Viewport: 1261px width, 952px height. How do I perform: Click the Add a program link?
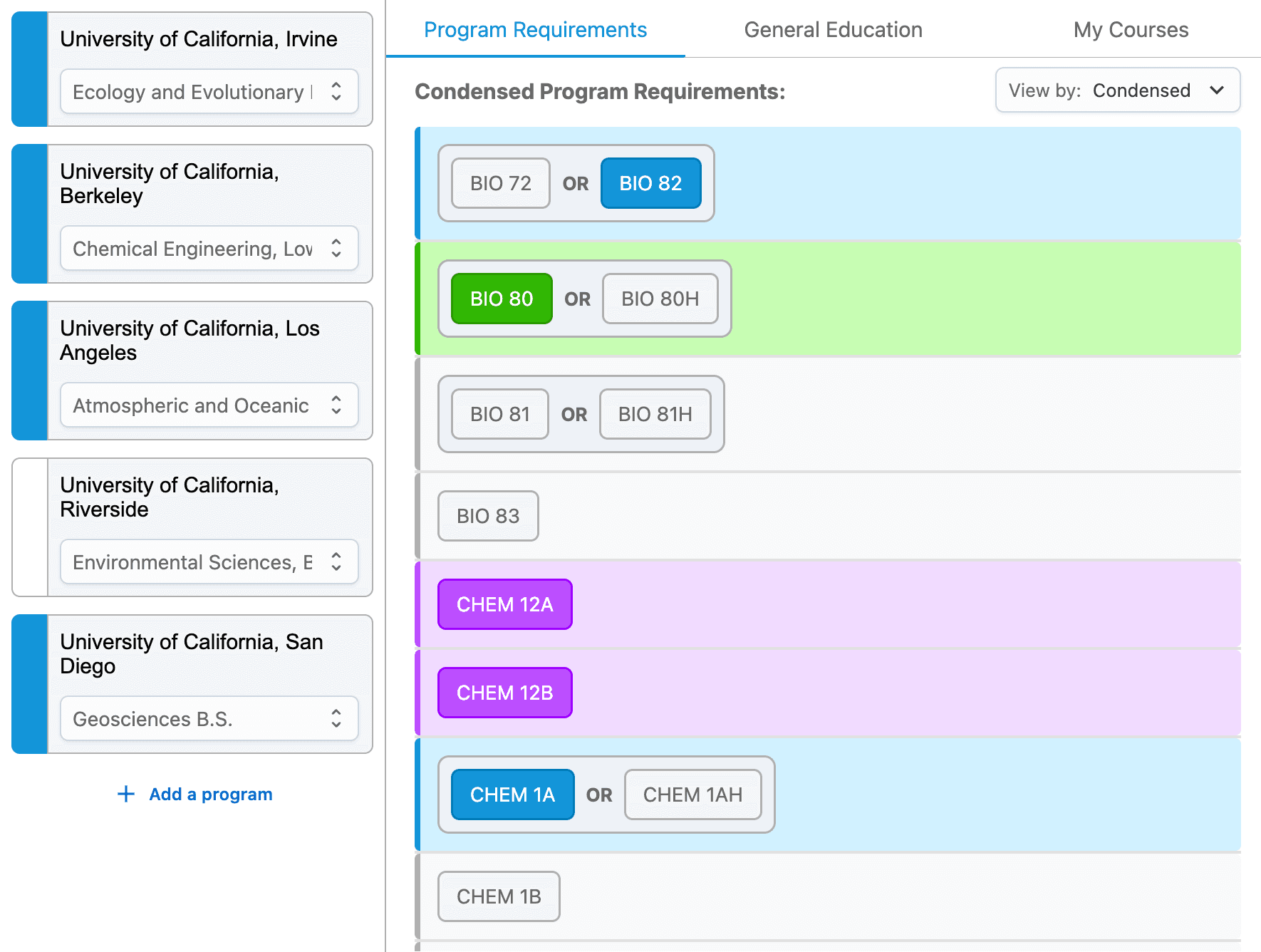pos(210,794)
